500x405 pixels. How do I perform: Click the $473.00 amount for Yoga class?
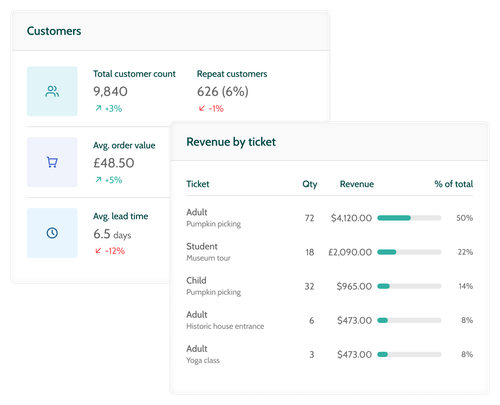[354, 354]
